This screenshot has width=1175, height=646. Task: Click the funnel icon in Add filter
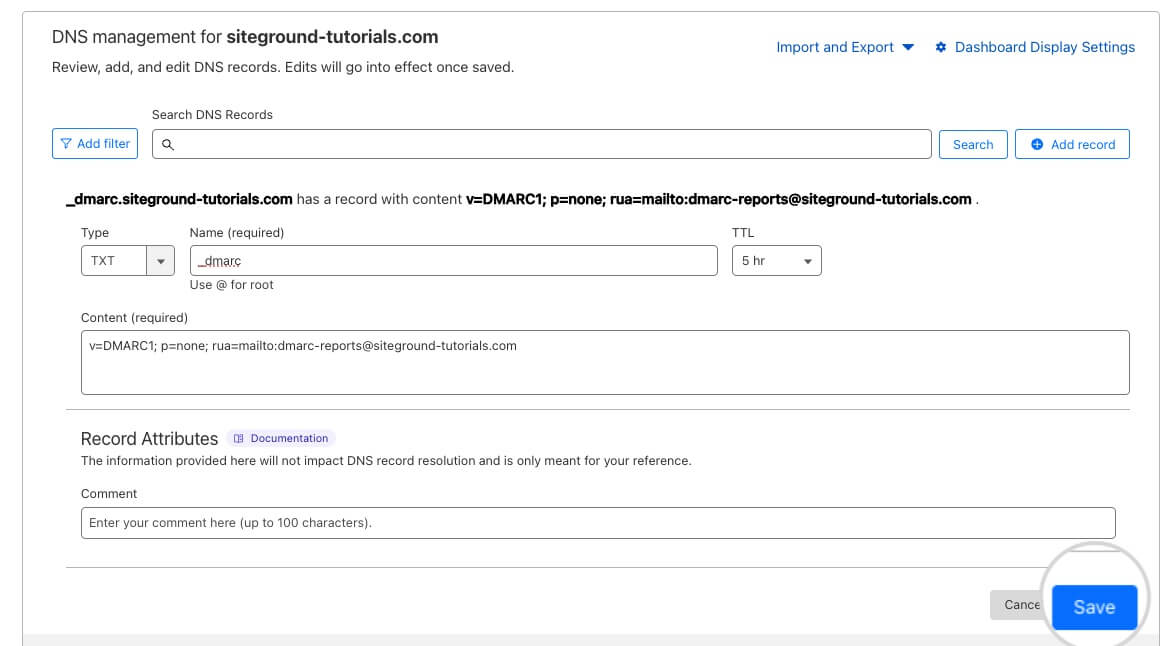point(66,143)
